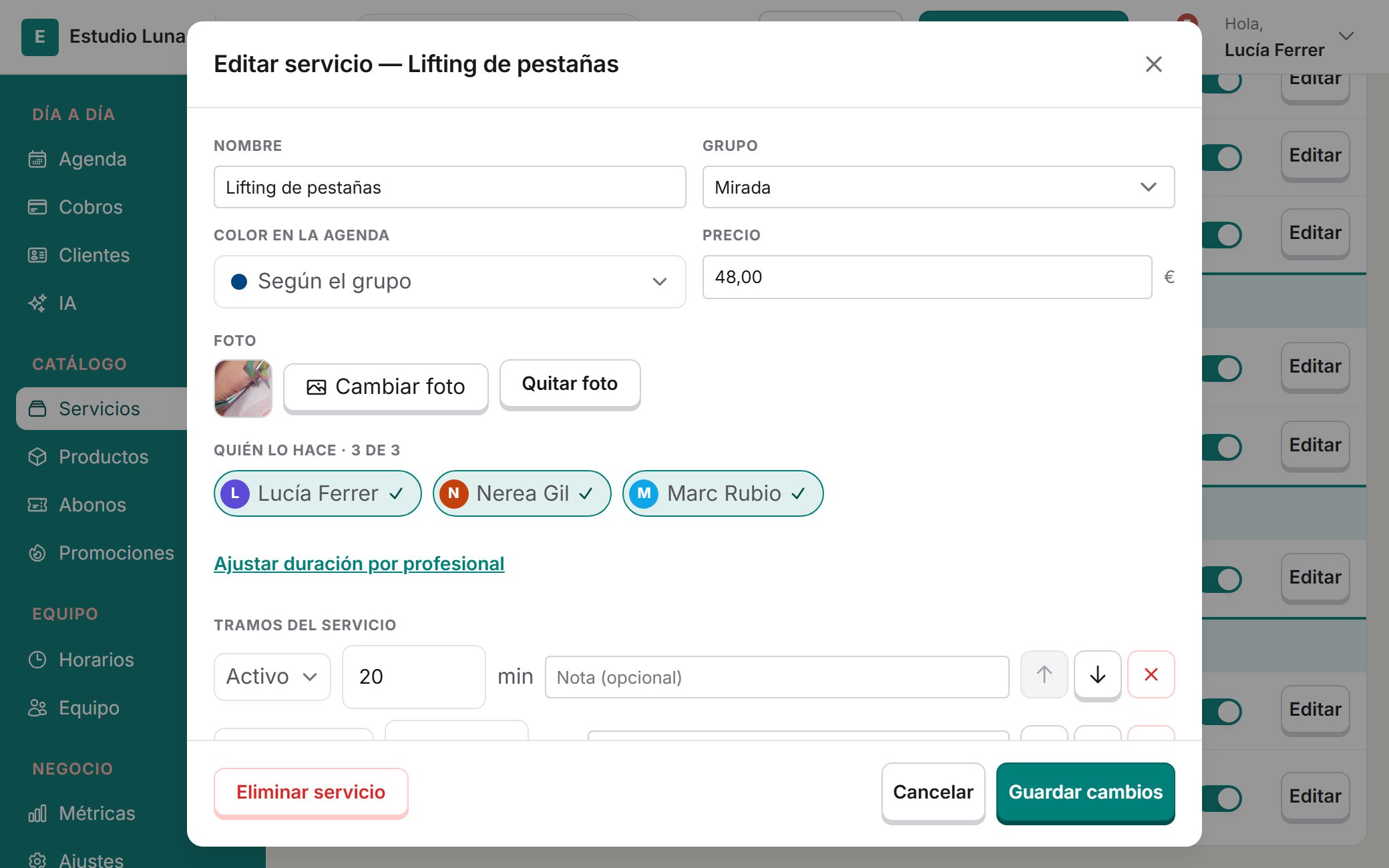Move the 20 min tramo up

coord(1044,675)
